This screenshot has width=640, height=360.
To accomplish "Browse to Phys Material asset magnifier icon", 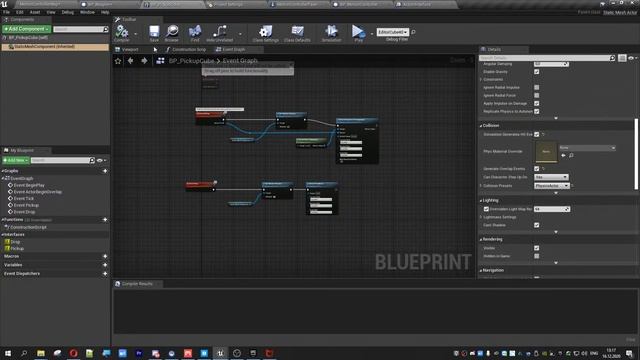I will click(x=571, y=156).
